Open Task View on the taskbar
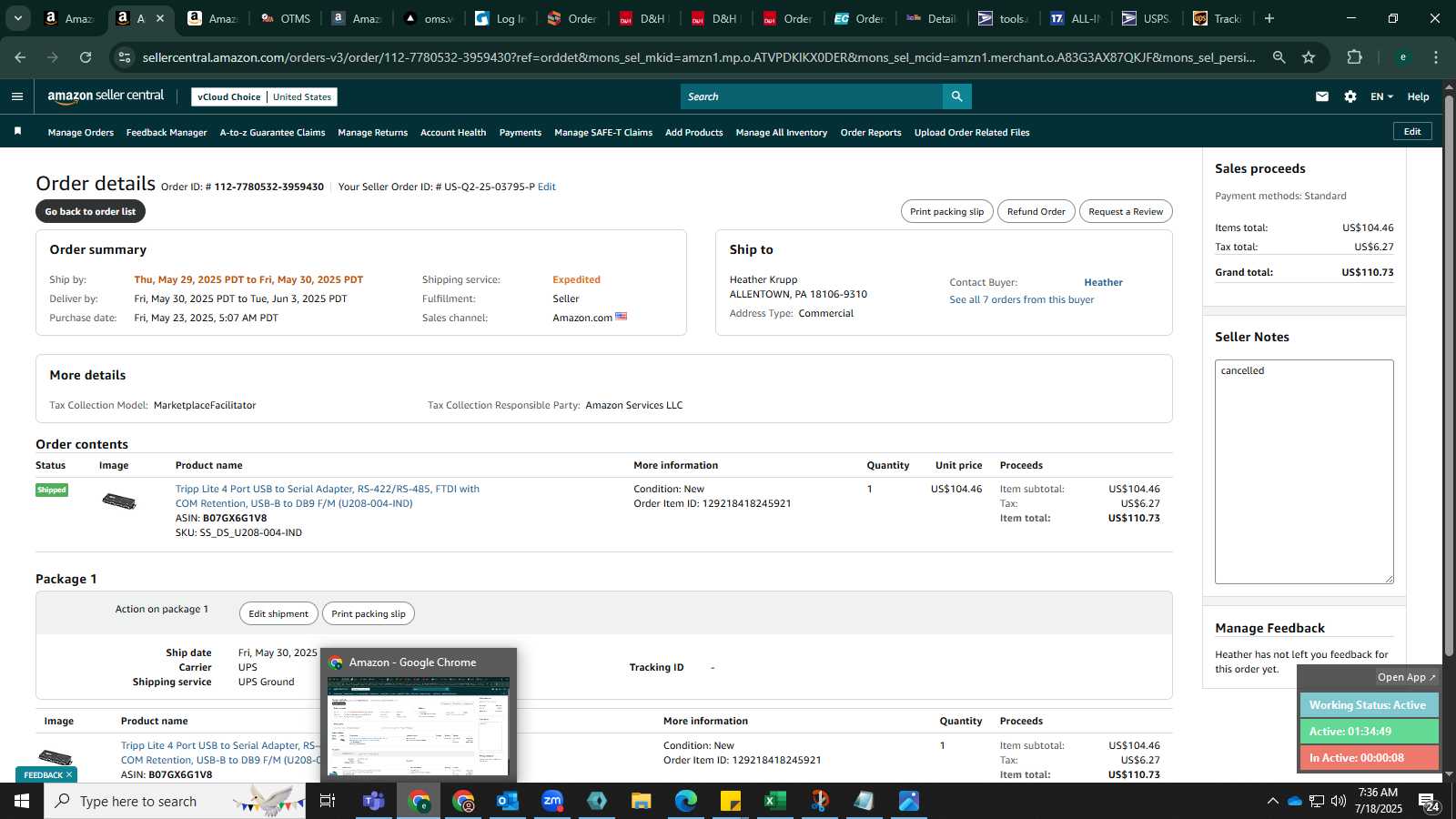1456x819 pixels. tap(328, 801)
